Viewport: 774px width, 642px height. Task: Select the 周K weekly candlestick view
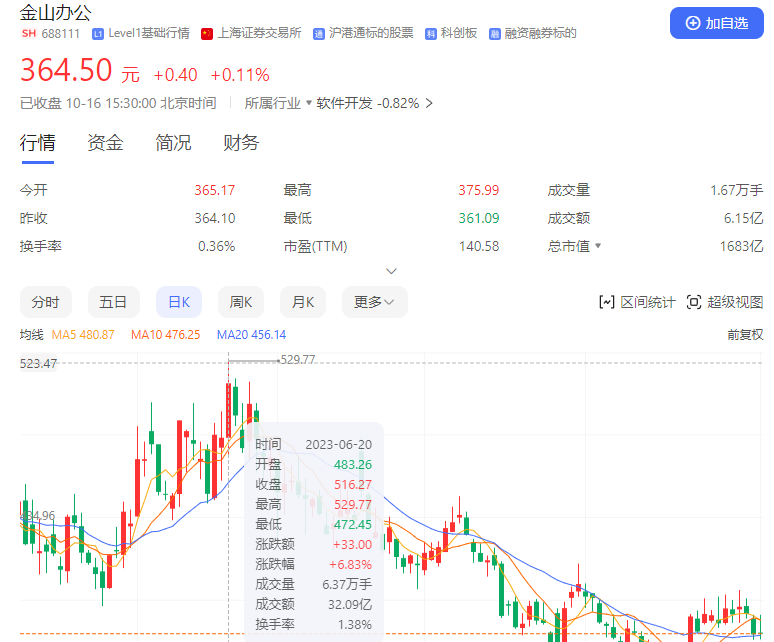tap(241, 302)
